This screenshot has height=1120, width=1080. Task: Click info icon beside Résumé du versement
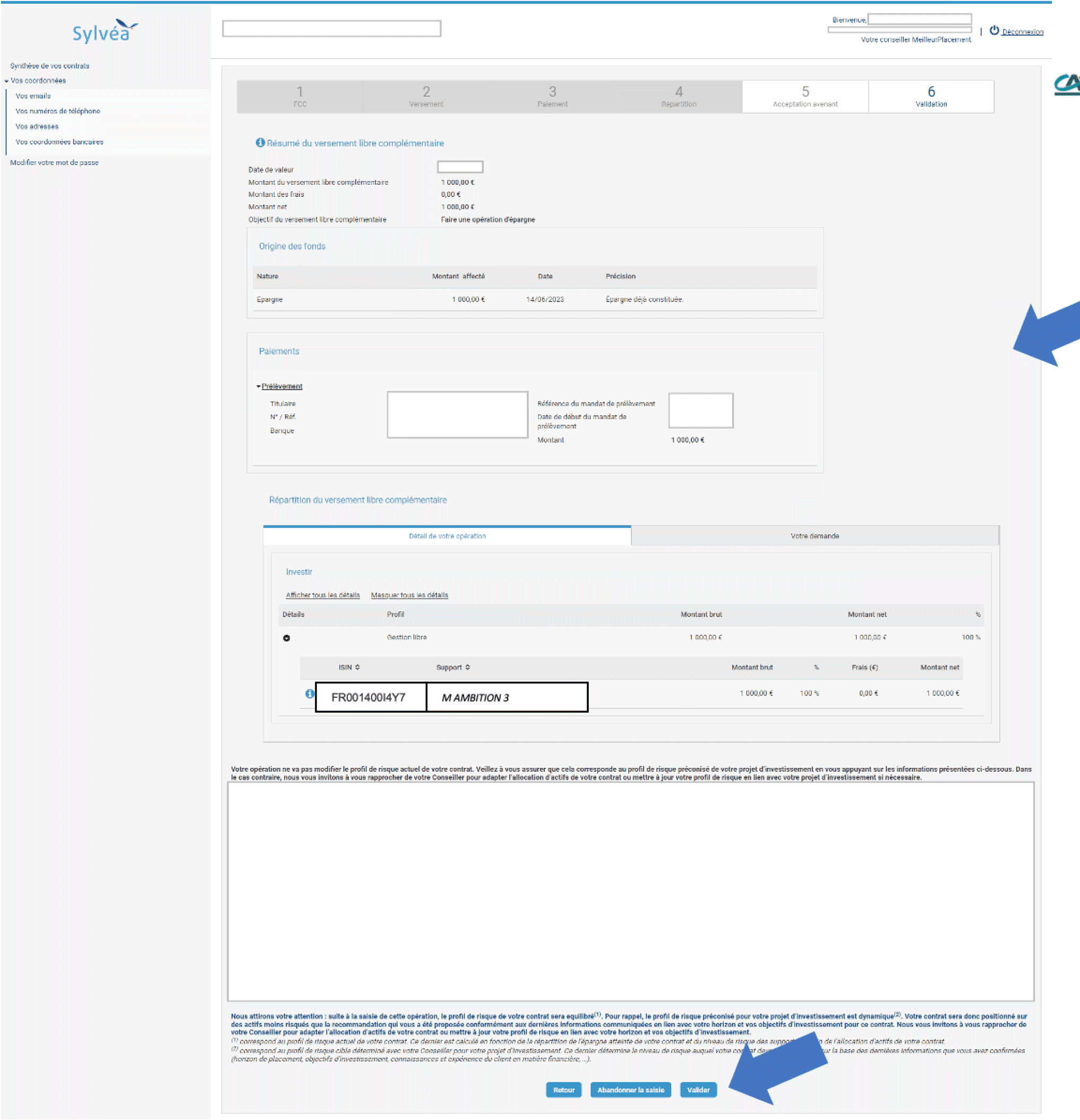click(x=260, y=143)
